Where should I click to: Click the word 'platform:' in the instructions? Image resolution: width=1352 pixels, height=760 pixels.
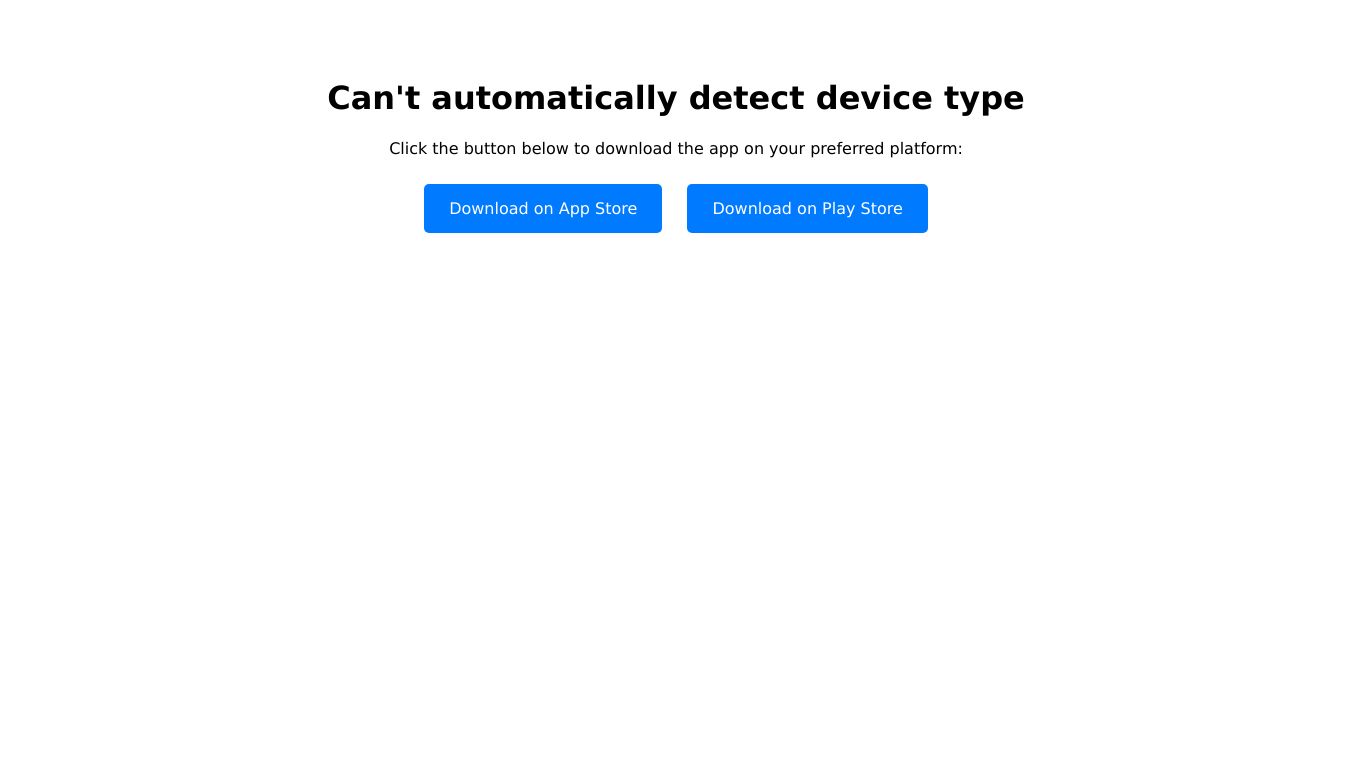[926, 149]
